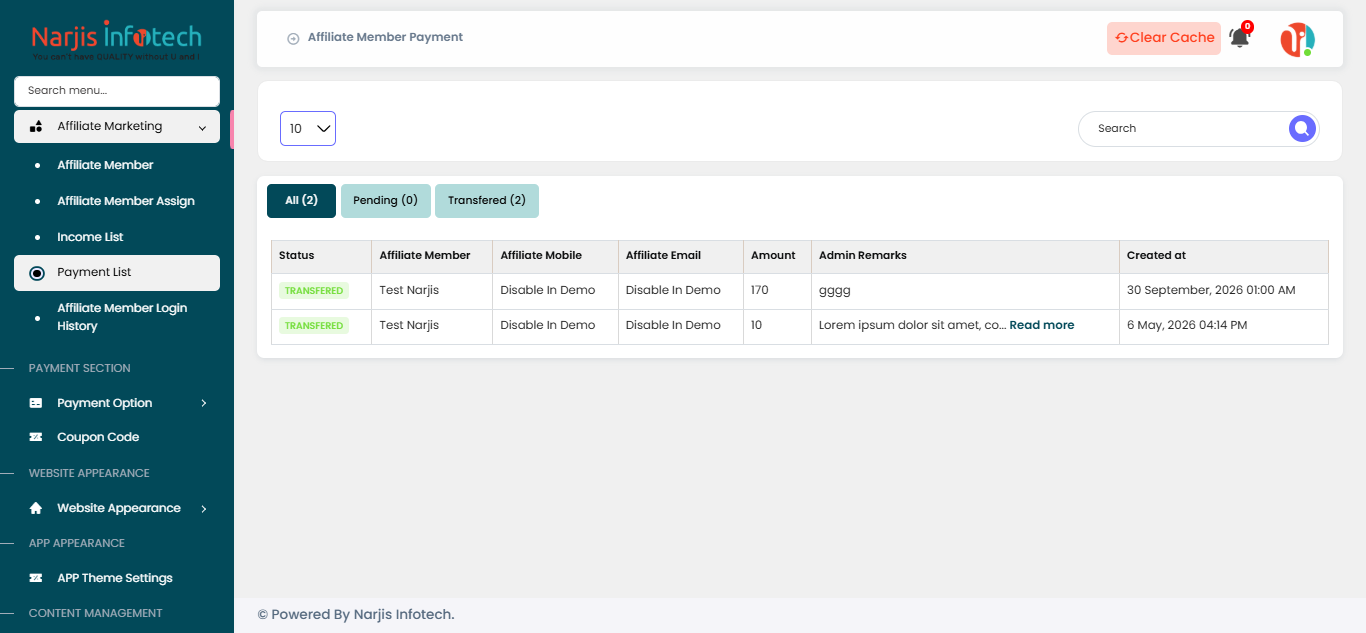1366x633 pixels.
Task: Click the APP Theme Settings icon
Action: [36, 578]
